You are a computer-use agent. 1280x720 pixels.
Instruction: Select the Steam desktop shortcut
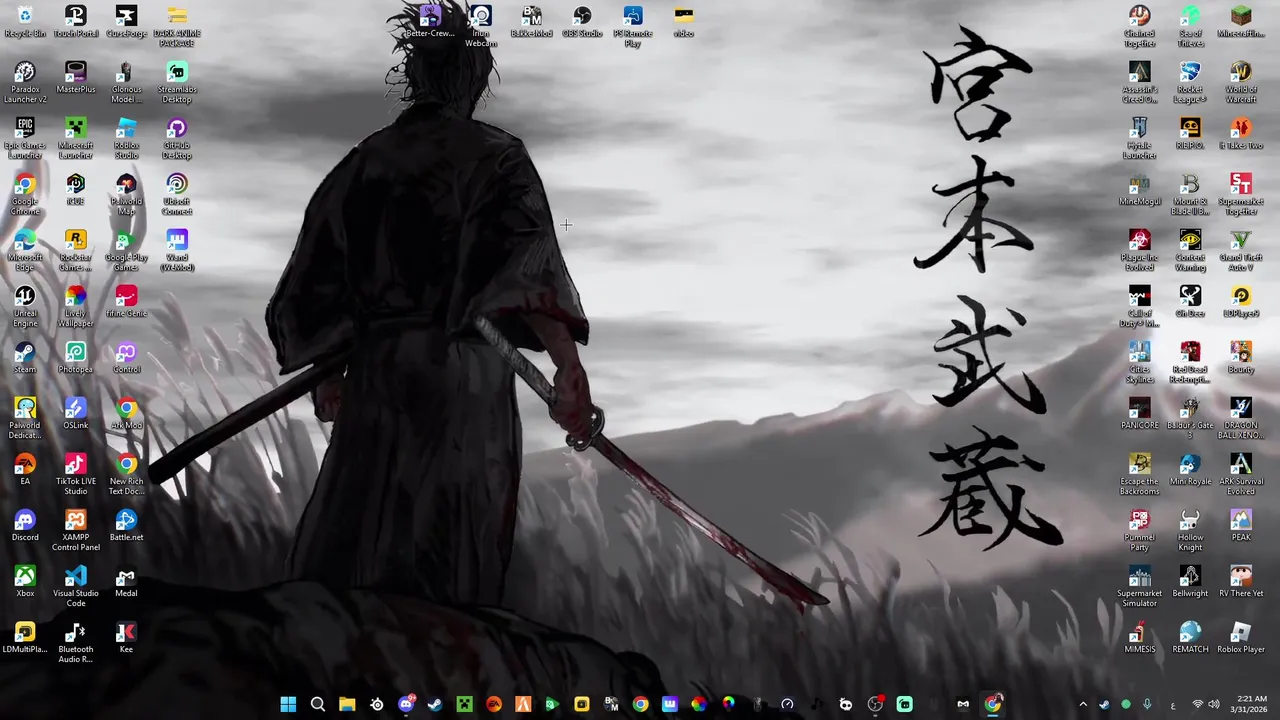(x=25, y=357)
